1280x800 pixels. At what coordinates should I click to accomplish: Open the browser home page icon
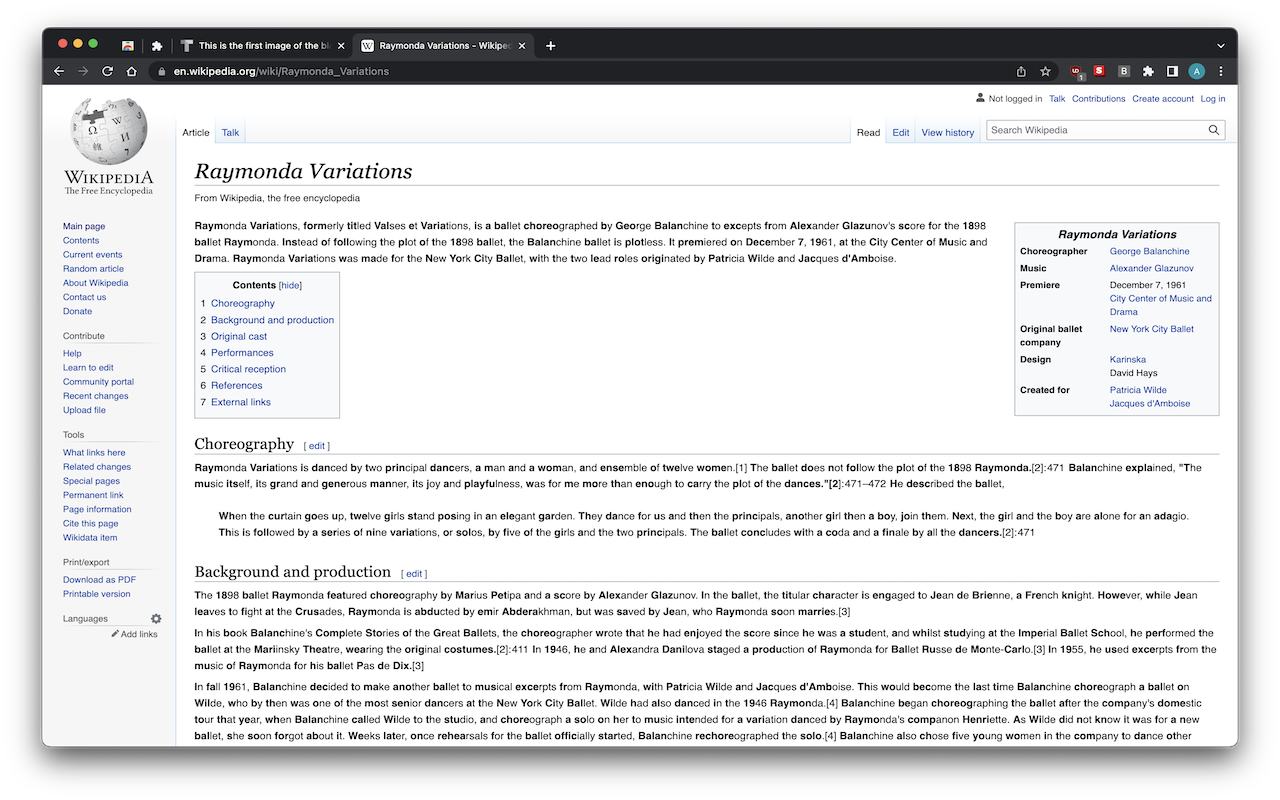point(131,71)
